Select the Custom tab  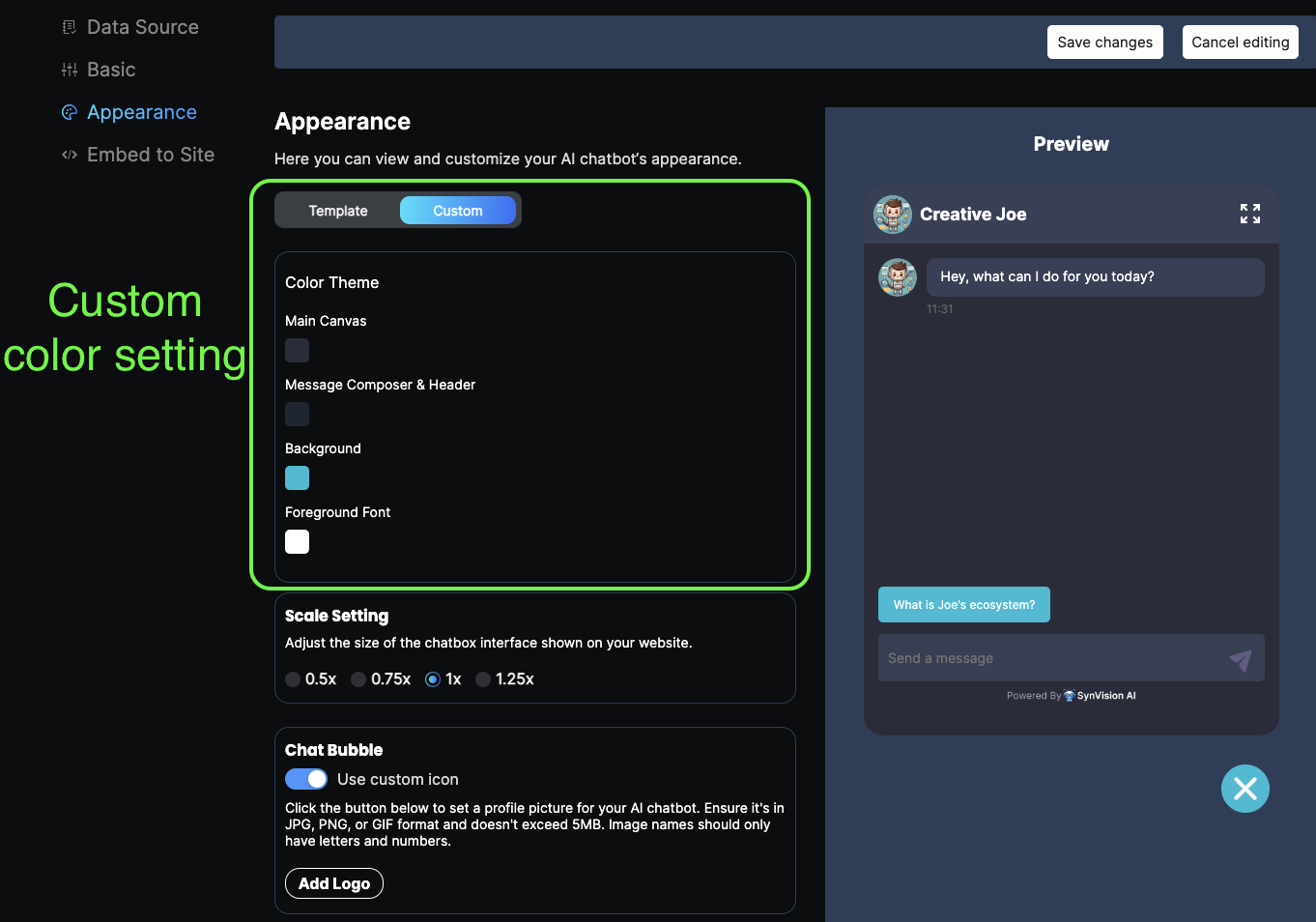tap(458, 211)
